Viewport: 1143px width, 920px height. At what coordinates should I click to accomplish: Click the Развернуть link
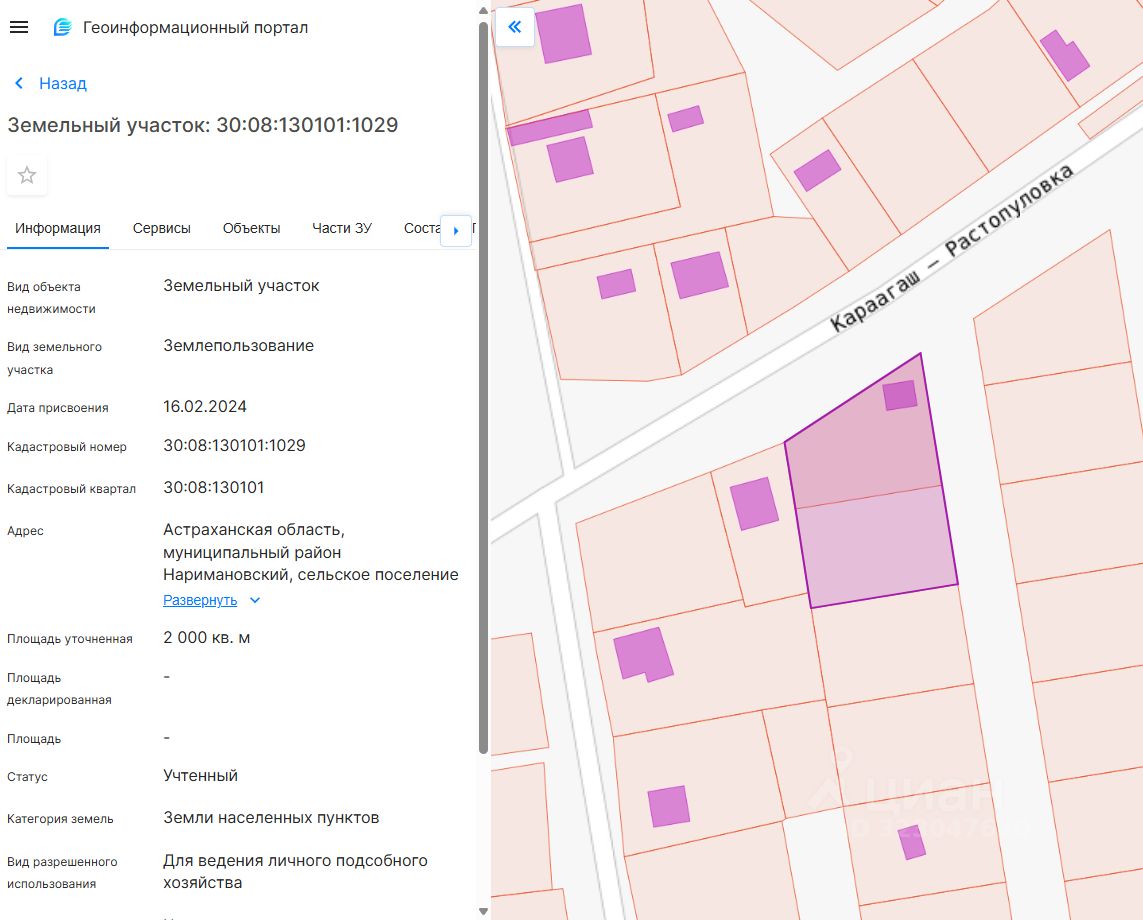pyautogui.click(x=200, y=600)
